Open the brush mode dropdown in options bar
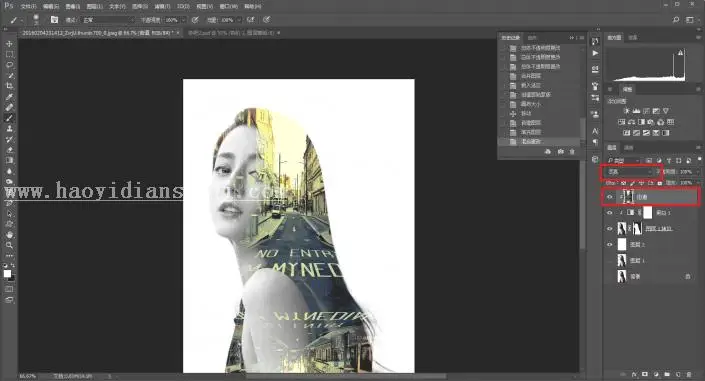Viewport: 705px width, 381px height. tap(108, 20)
